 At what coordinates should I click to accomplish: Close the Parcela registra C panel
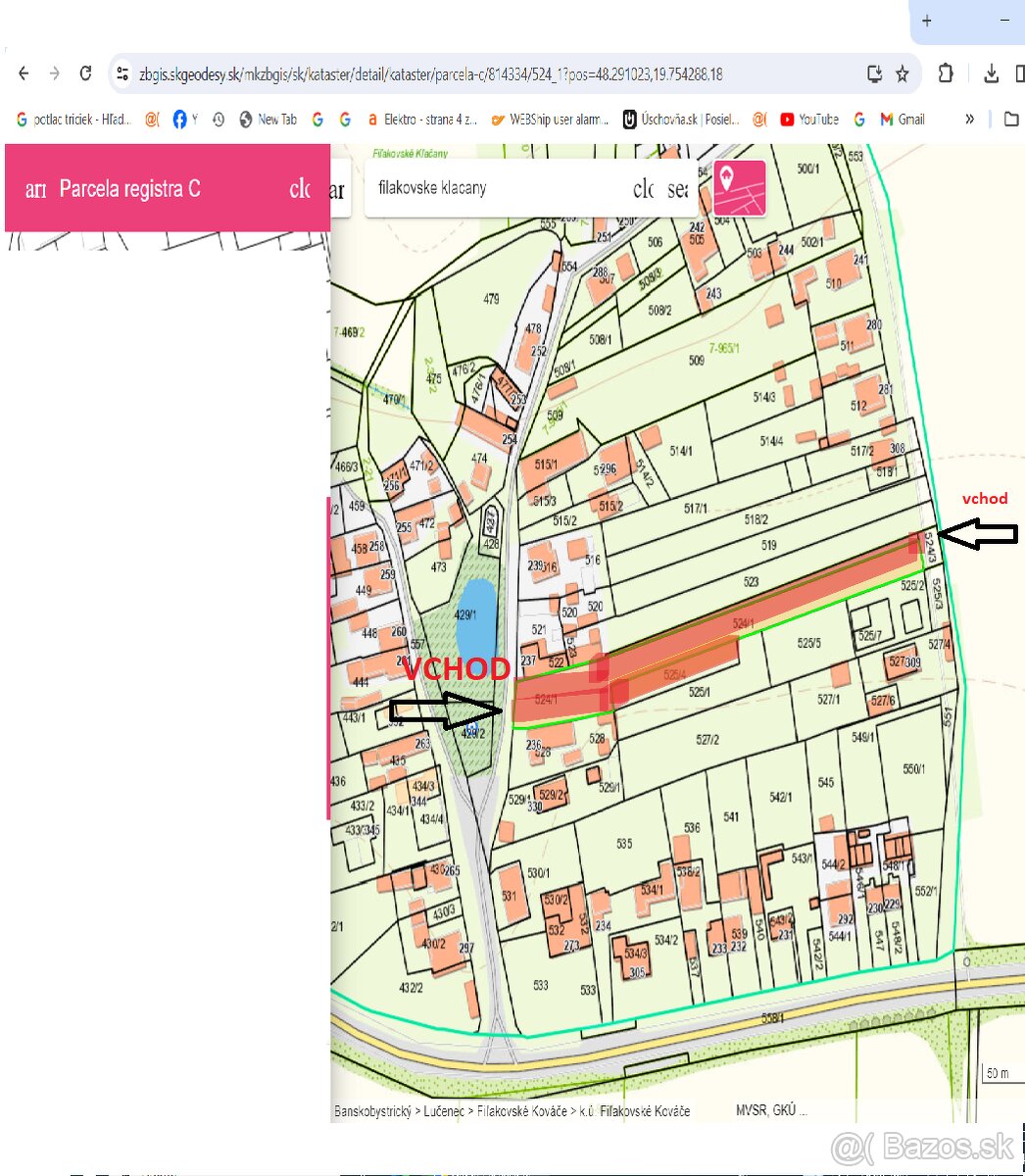pyautogui.click(x=300, y=188)
